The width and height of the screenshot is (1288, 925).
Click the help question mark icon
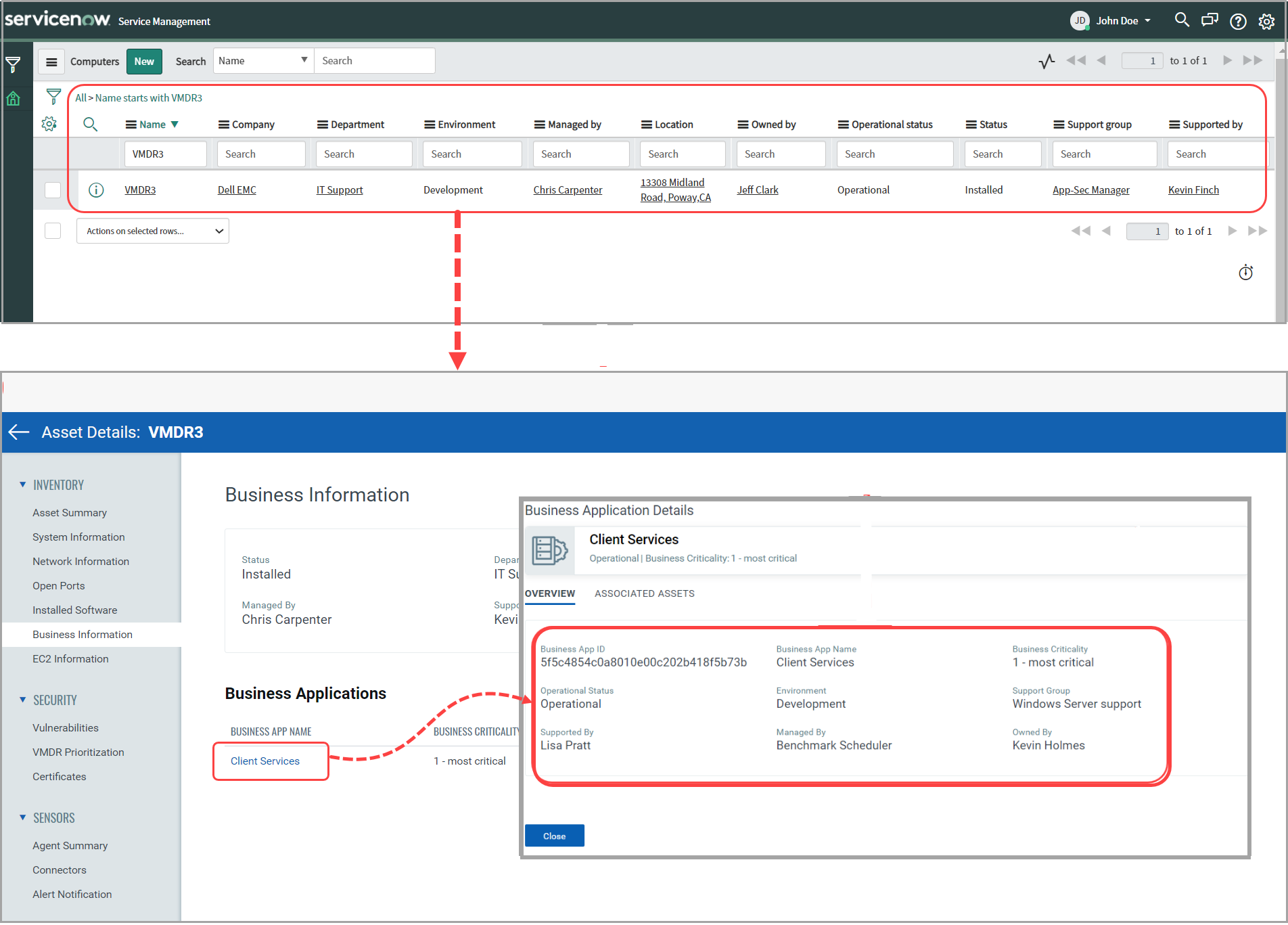pos(1238,21)
